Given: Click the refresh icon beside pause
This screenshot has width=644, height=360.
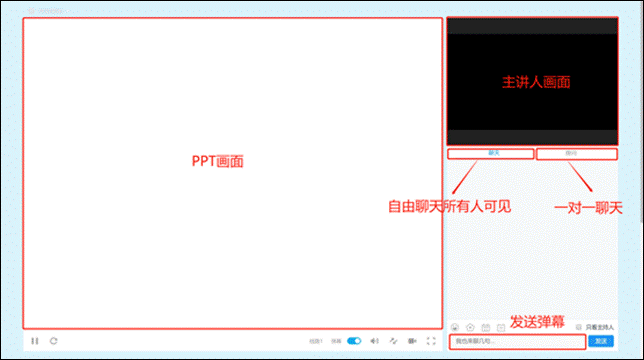Looking at the screenshot, I should click(x=53, y=341).
